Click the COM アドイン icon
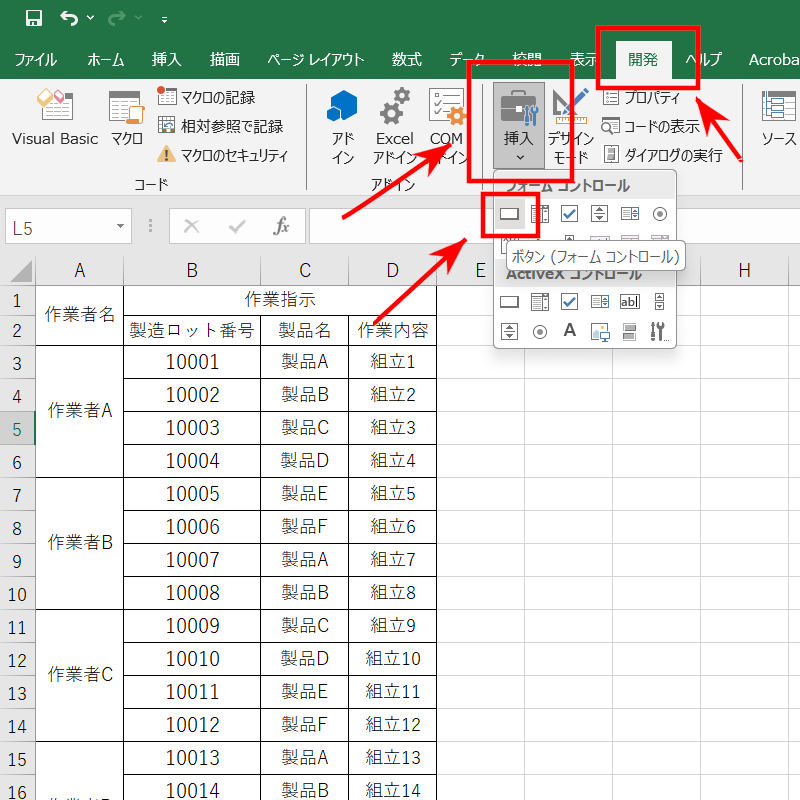The image size is (800, 800). coord(447,118)
